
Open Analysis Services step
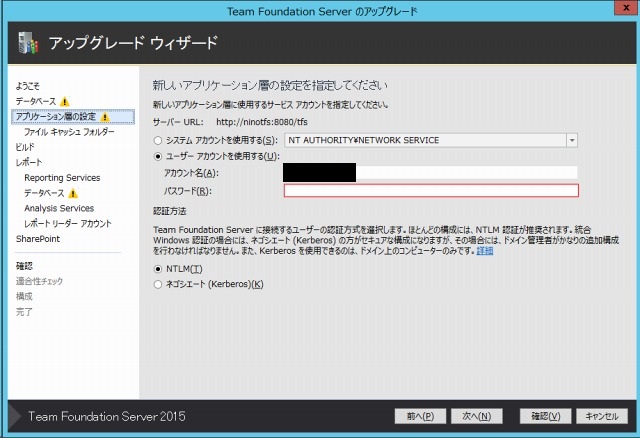(59, 208)
